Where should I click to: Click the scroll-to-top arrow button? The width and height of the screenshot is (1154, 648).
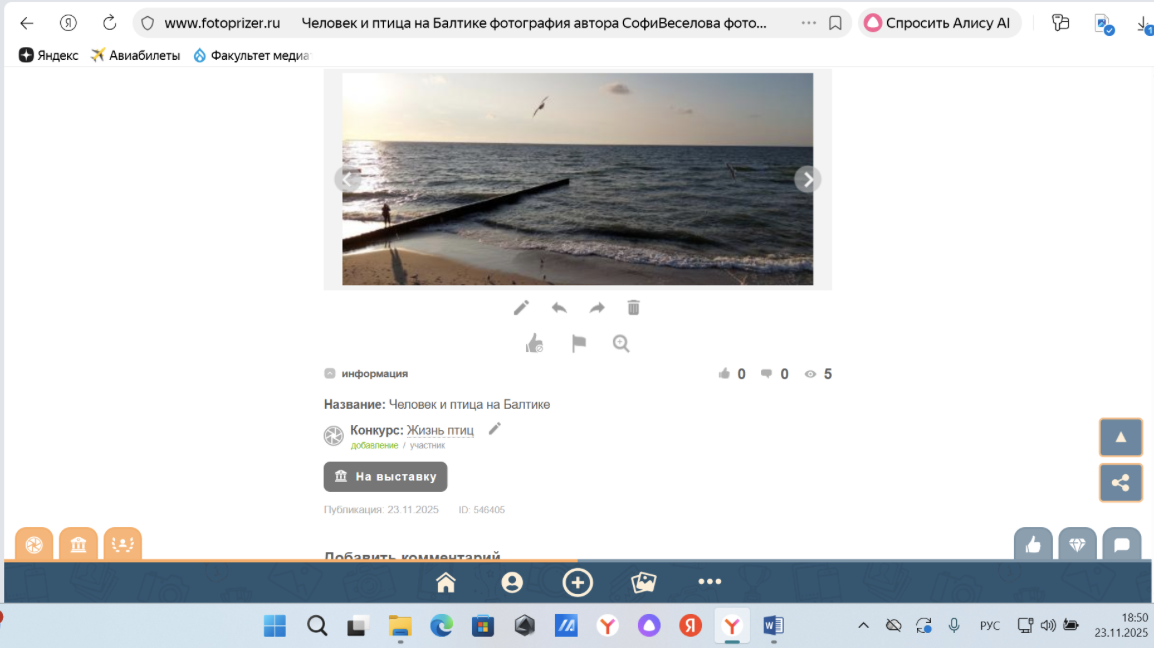1120,437
